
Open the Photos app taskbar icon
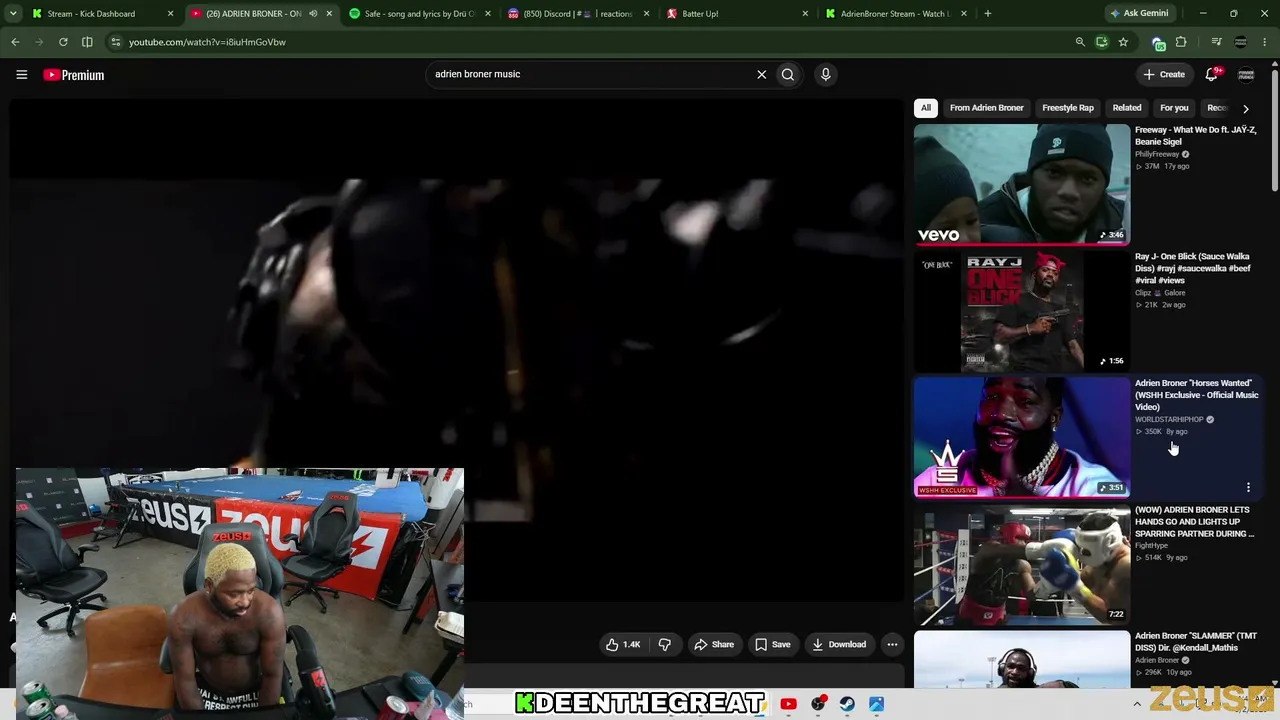click(876, 704)
